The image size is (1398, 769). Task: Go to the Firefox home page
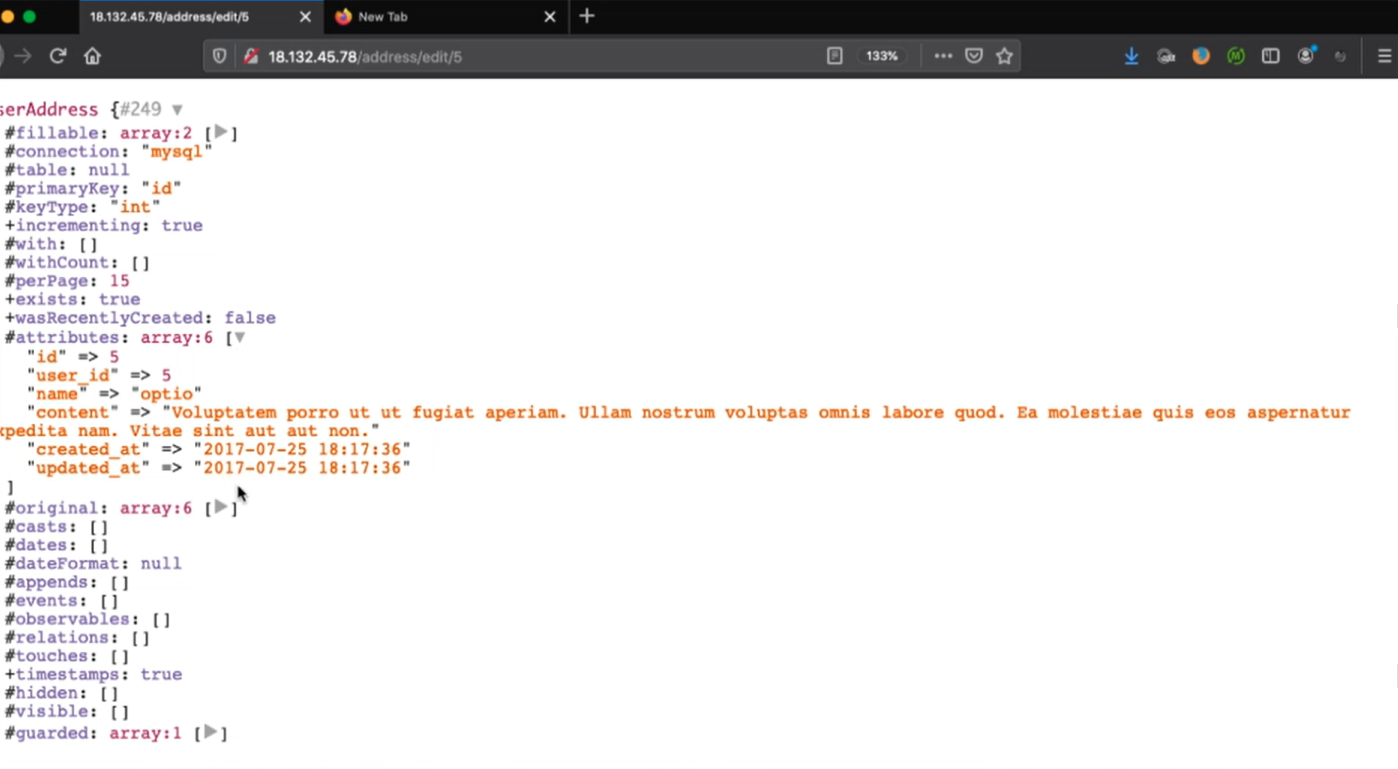click(92, 56)
